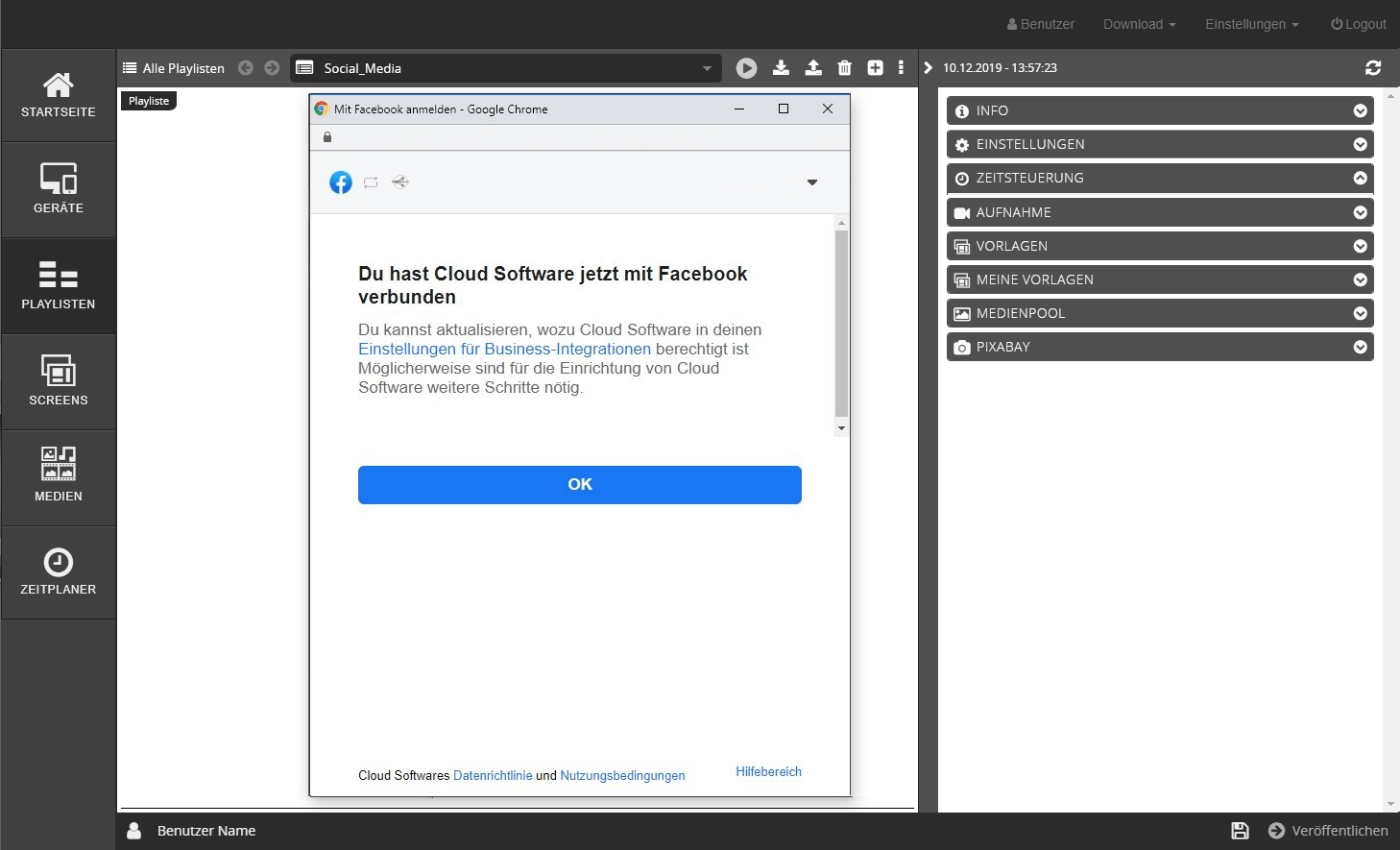Open the three-dot more options menu
Screen dimensions: 1400x850
[x=901, y=68]
